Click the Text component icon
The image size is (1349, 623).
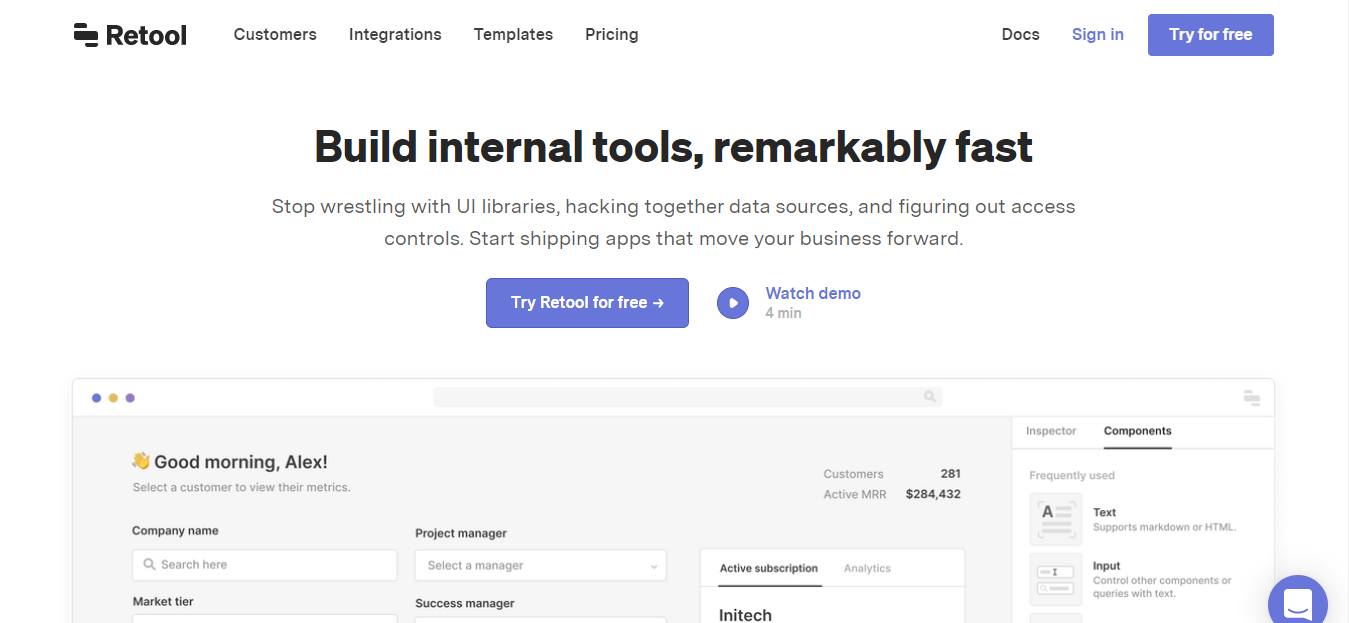click(x=1056, y=518)
